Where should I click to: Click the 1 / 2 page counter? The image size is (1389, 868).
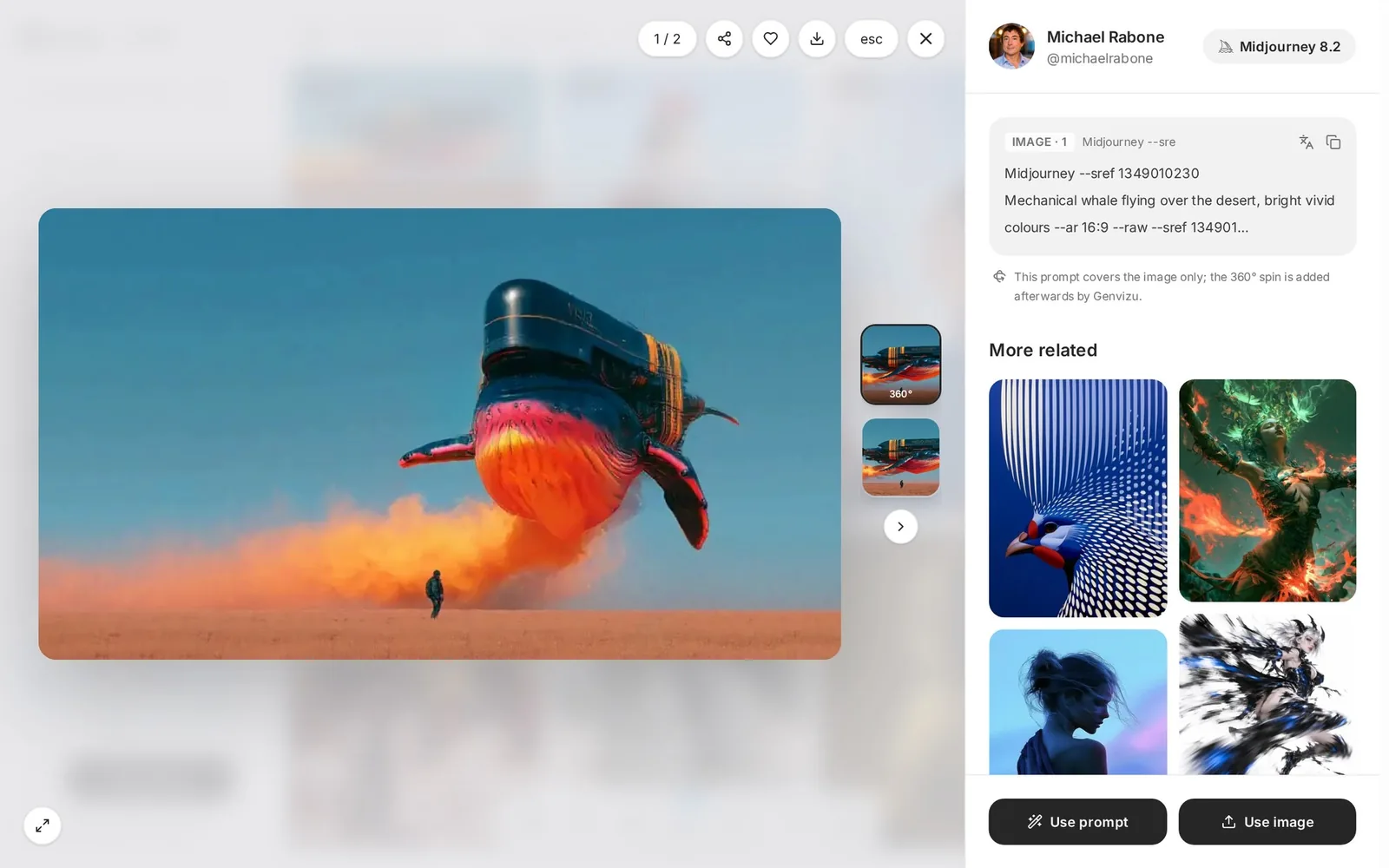(667, 39)
